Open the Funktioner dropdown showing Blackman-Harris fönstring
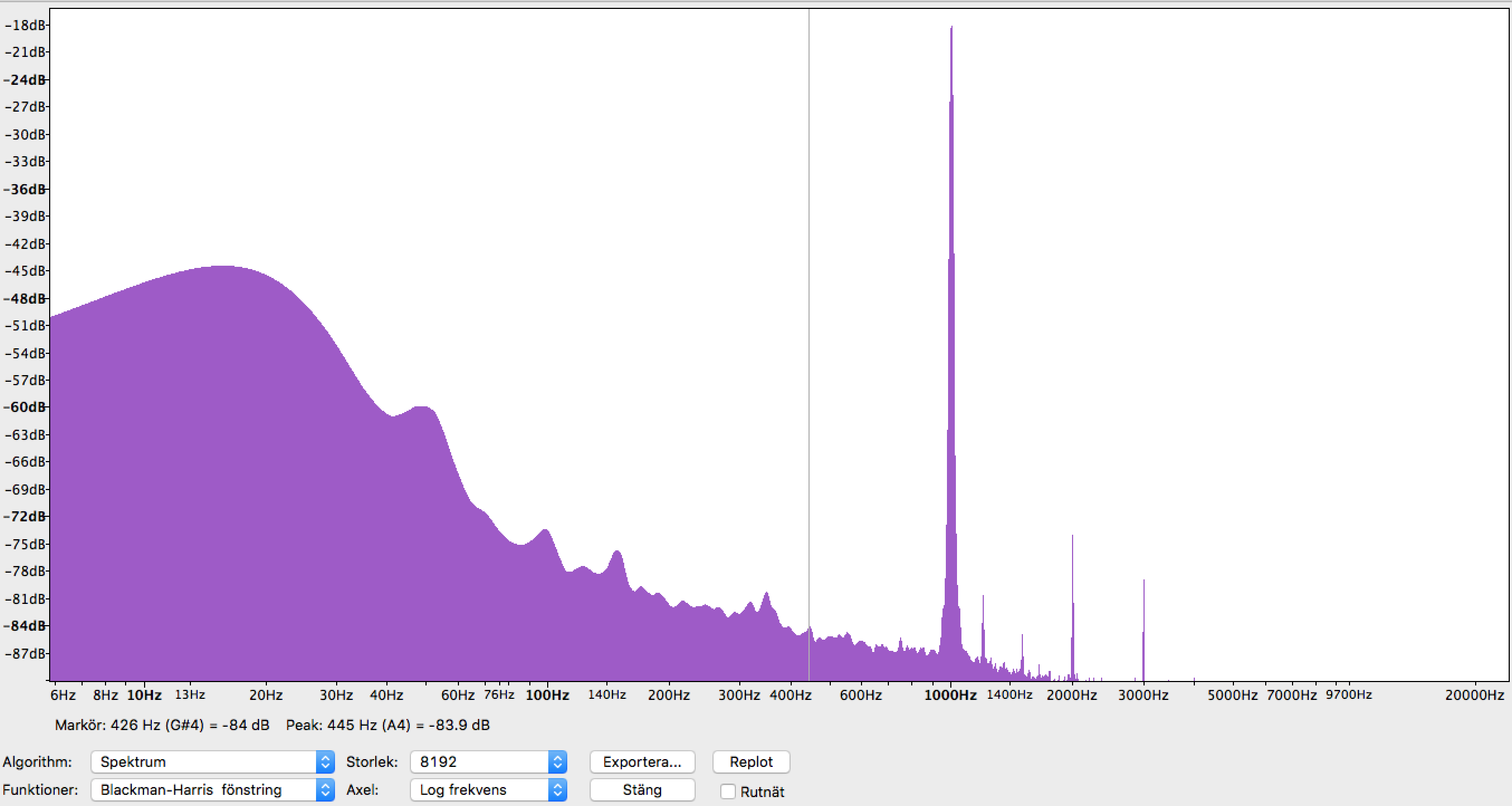1512x806 pixels. [213, 790]
